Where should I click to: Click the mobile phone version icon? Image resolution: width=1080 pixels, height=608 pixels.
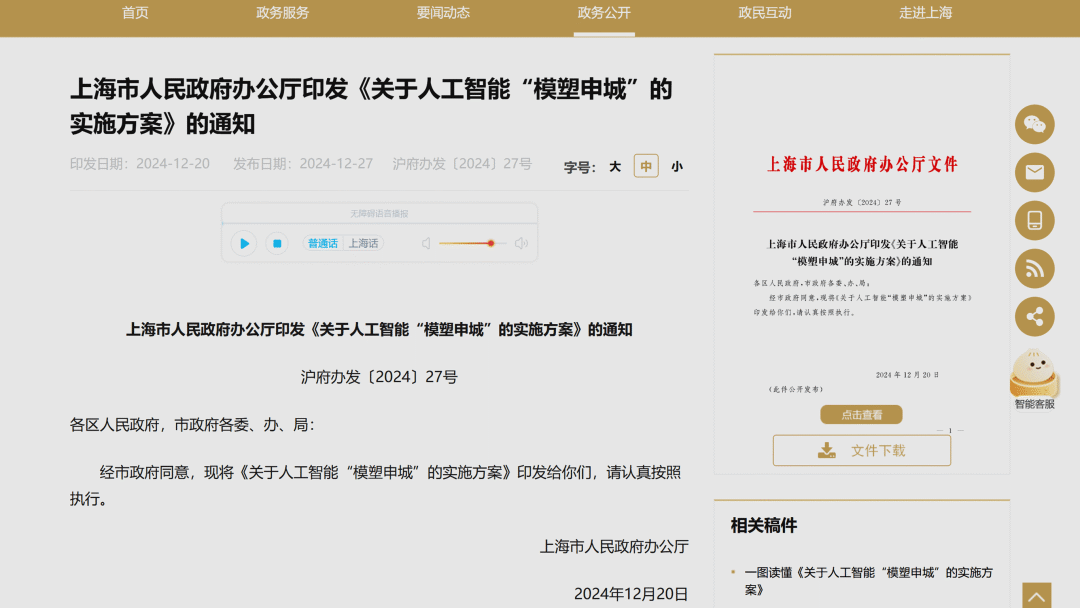(1035, 220)
